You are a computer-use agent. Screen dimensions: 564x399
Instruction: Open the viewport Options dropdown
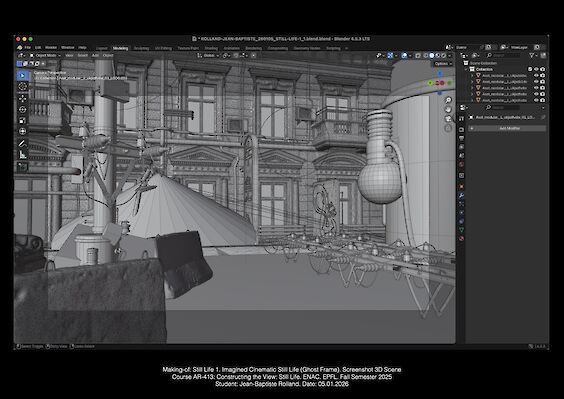click(442, 64)
